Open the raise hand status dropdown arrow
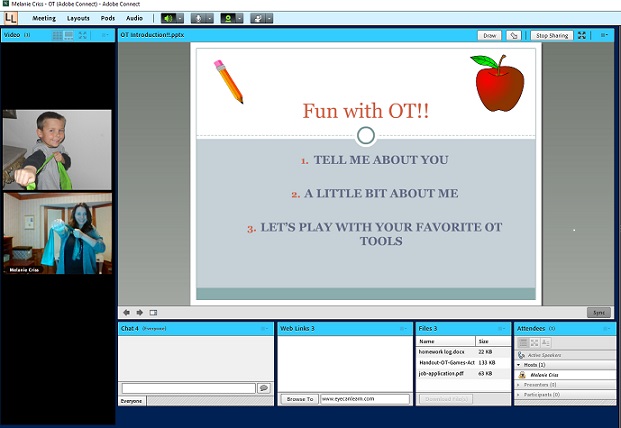 pyautogui.click(x=270, y=18)
